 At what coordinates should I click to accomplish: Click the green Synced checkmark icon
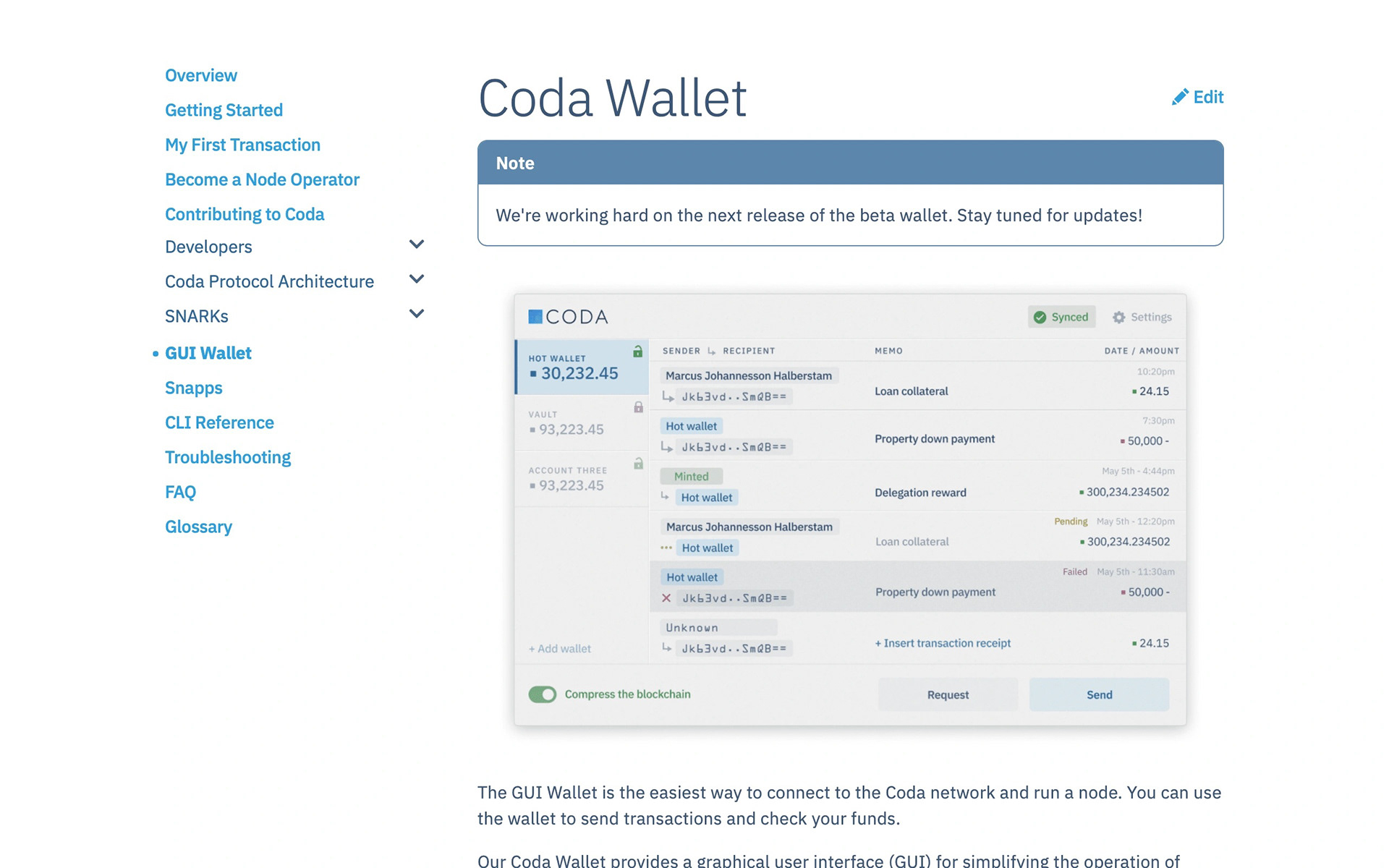(x=1040, y=317)
